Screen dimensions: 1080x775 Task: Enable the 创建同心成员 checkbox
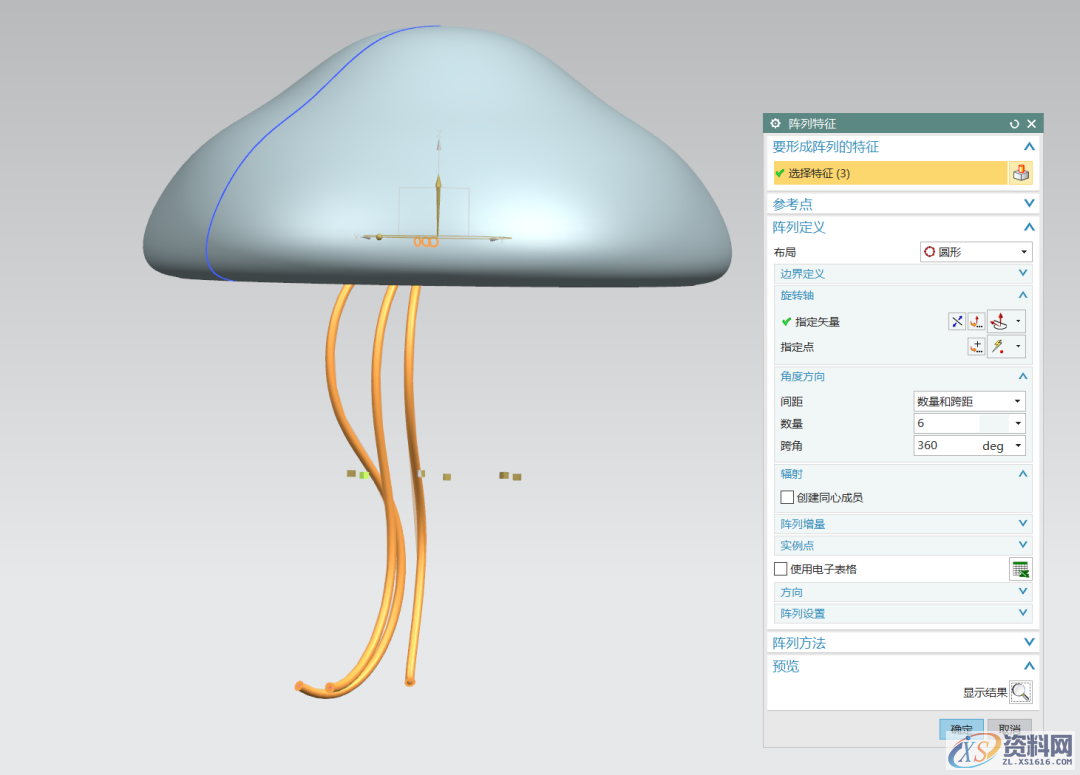point(787,497)
